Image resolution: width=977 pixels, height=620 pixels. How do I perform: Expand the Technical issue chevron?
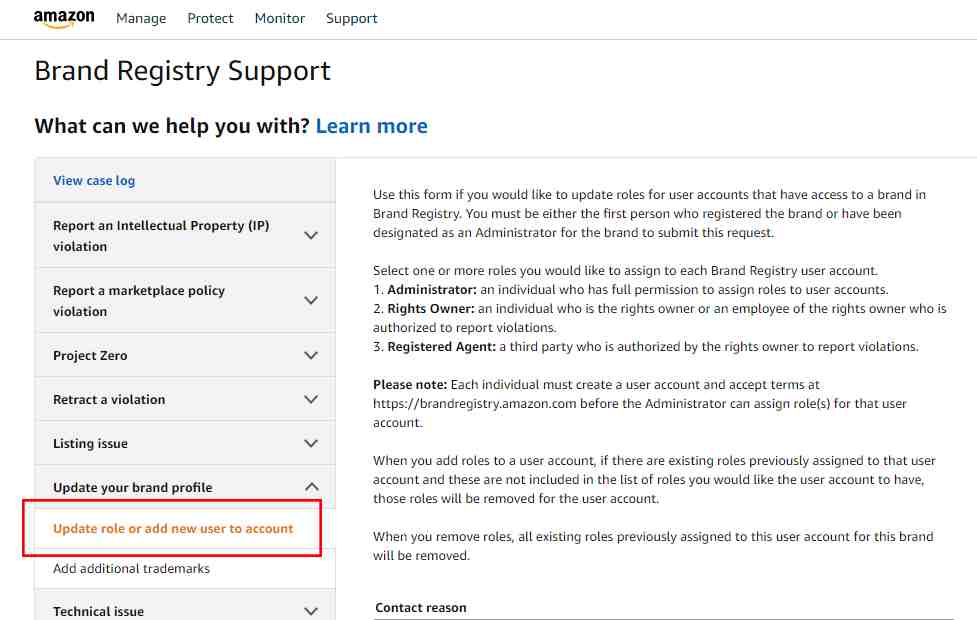(311, 611)
